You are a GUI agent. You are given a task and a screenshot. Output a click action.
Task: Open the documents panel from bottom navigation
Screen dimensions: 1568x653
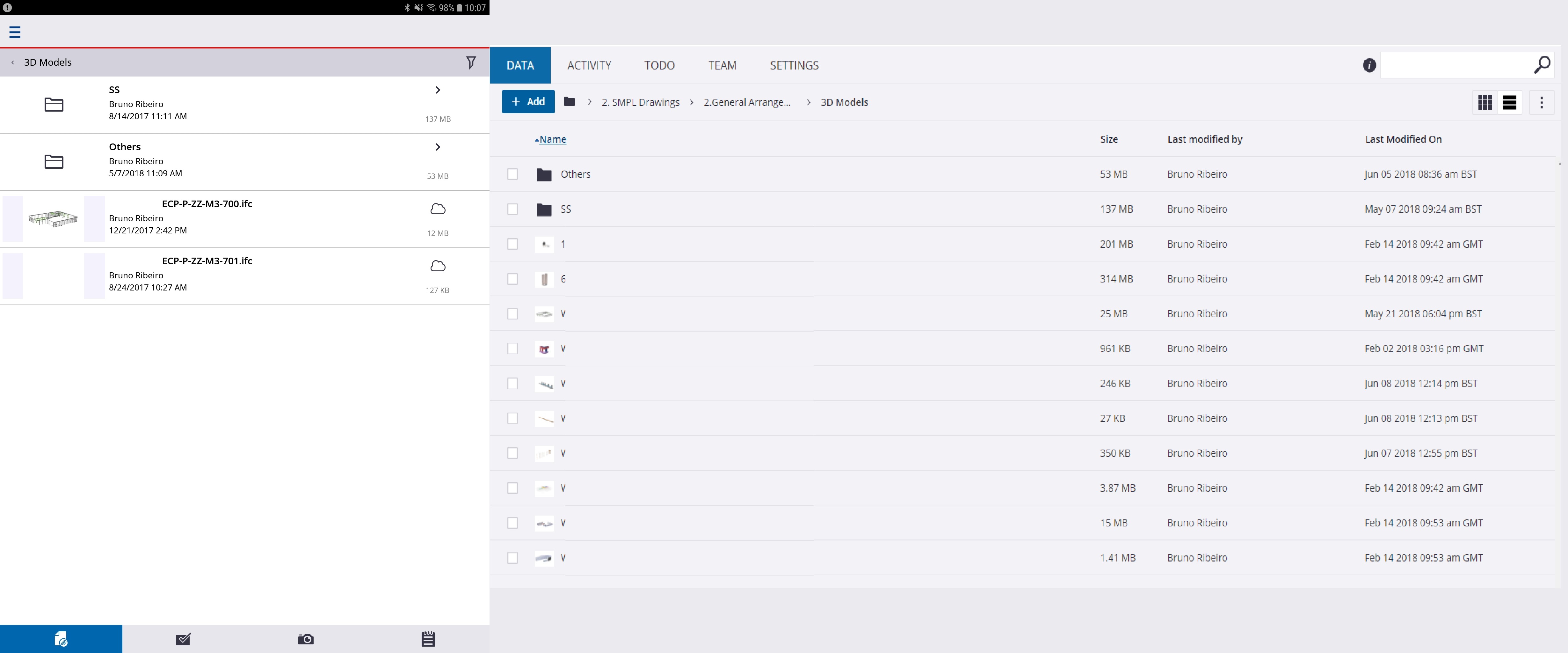point(61,638)
